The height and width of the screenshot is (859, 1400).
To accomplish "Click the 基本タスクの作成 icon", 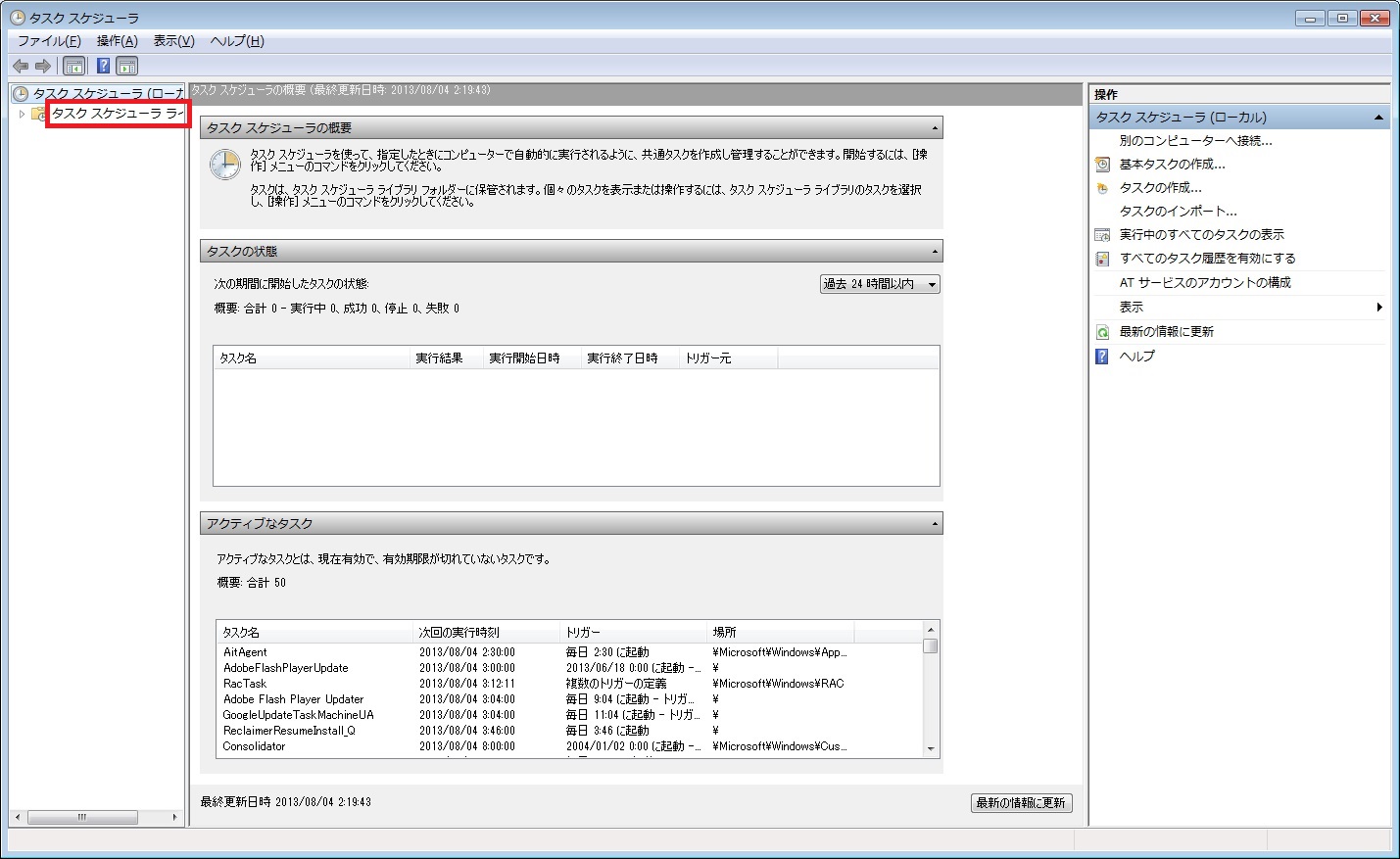I will pyautogui.click(x=1102, y=165).
